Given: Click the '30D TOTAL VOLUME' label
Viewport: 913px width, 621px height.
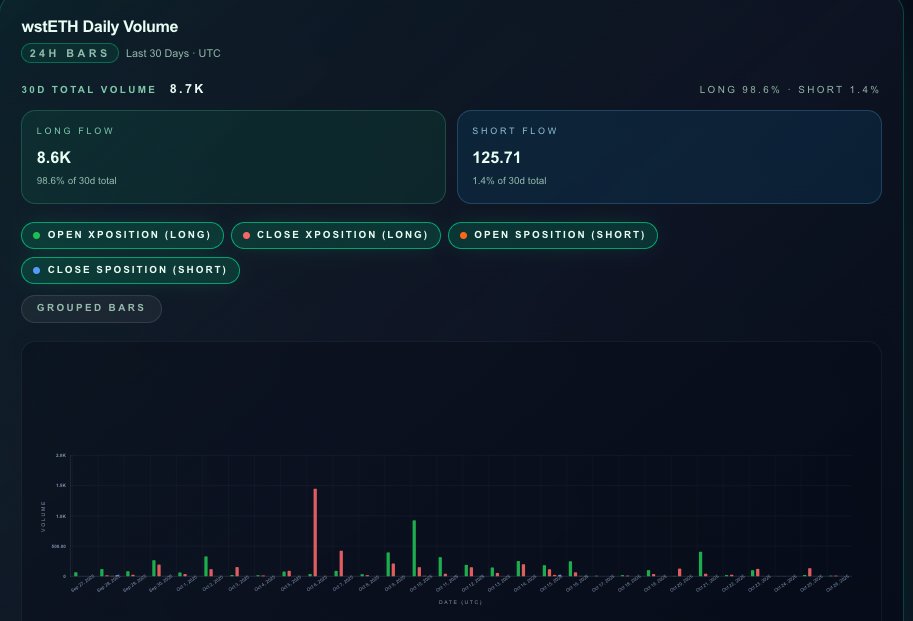Looking at the screenshot, I should pos(89,90).
